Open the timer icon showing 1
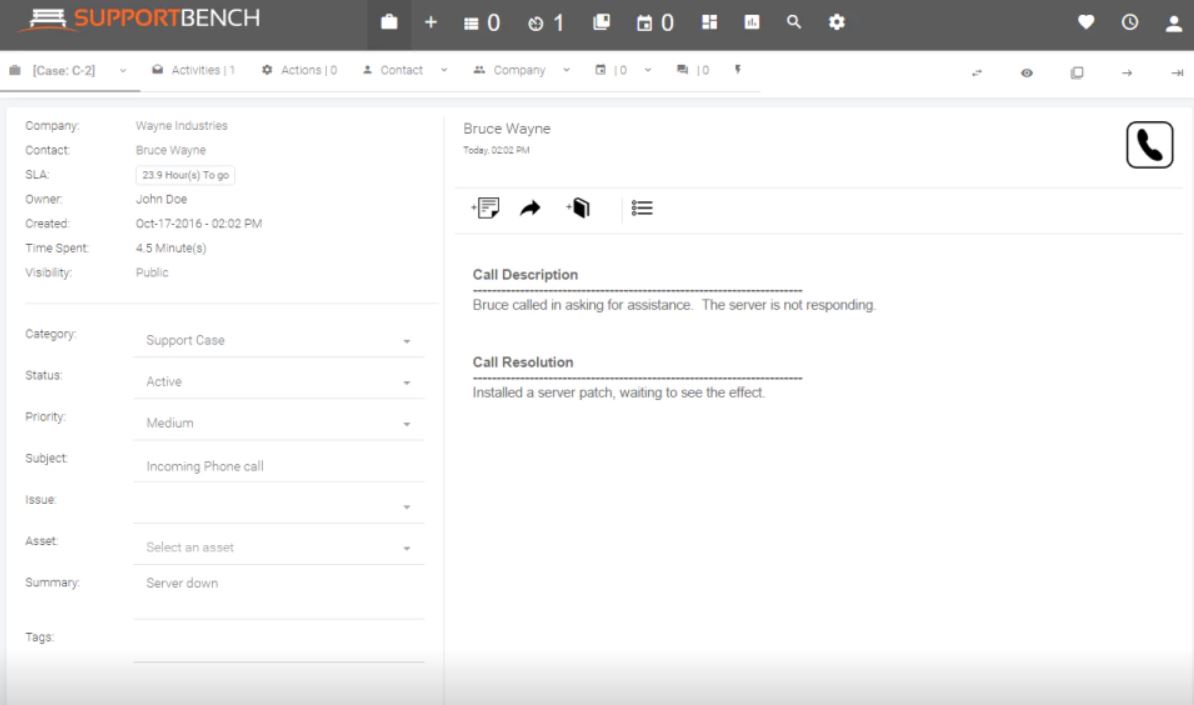Viewport: 1194px width, 705px height. [x=545, y=23]
